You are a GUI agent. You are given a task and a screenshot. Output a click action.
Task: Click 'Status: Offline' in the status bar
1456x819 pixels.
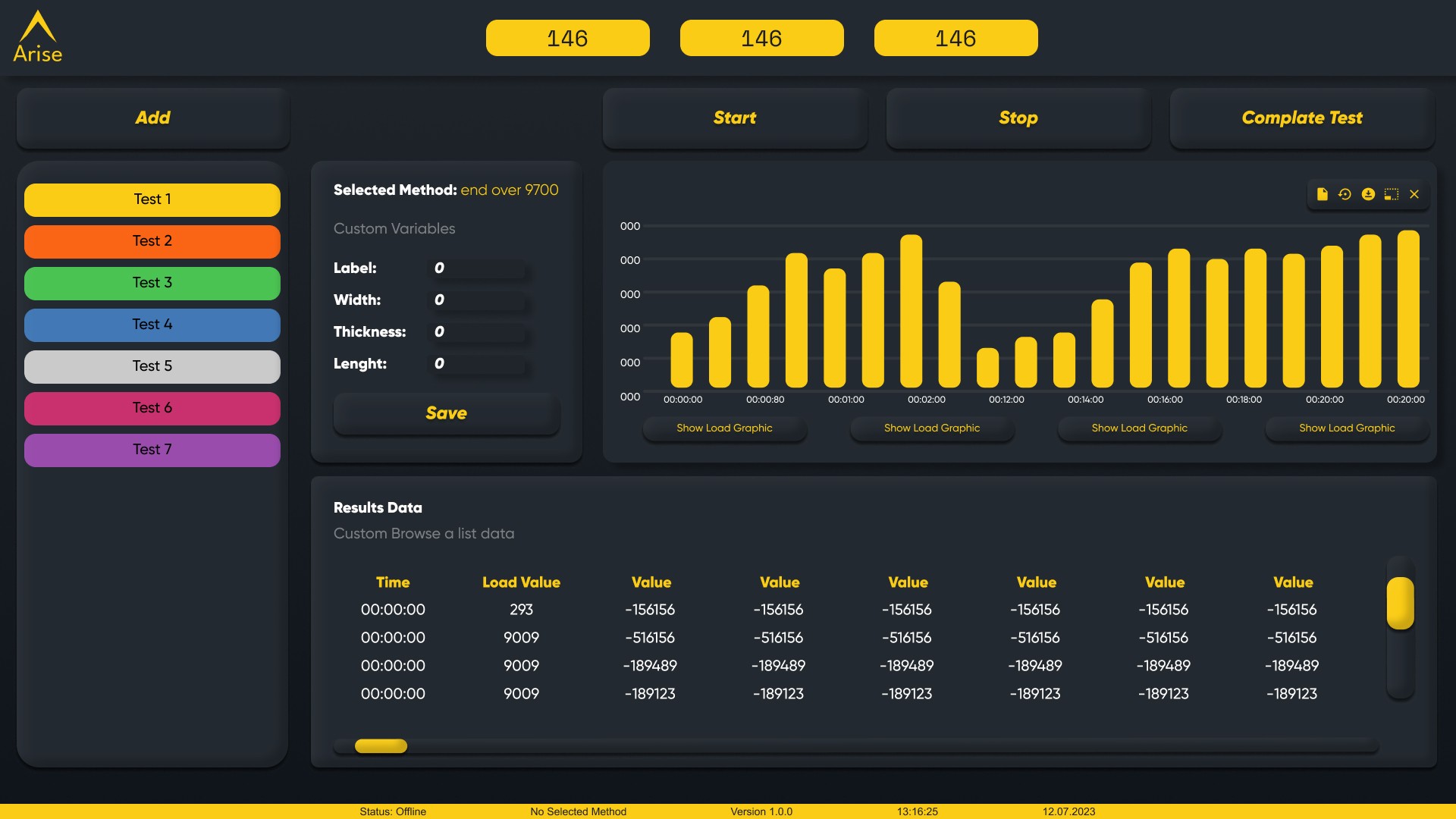tap(393, 811)
